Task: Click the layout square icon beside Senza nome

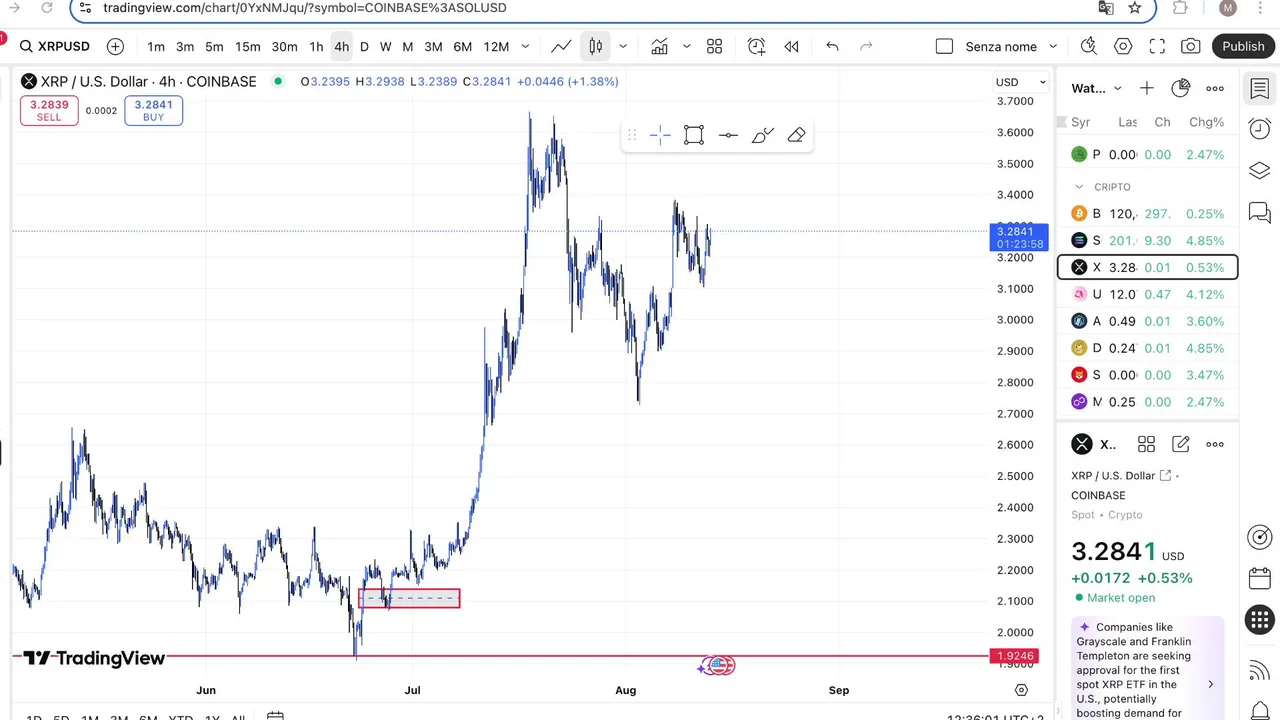Action: click(x=944, y=46)
